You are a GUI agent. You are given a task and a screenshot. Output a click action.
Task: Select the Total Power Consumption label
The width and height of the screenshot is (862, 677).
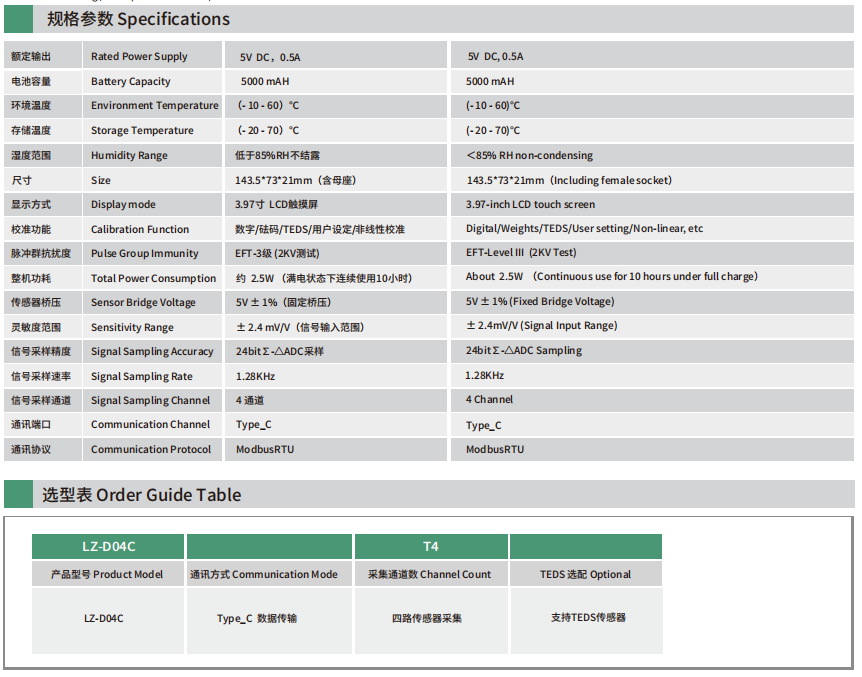(153, 278)
